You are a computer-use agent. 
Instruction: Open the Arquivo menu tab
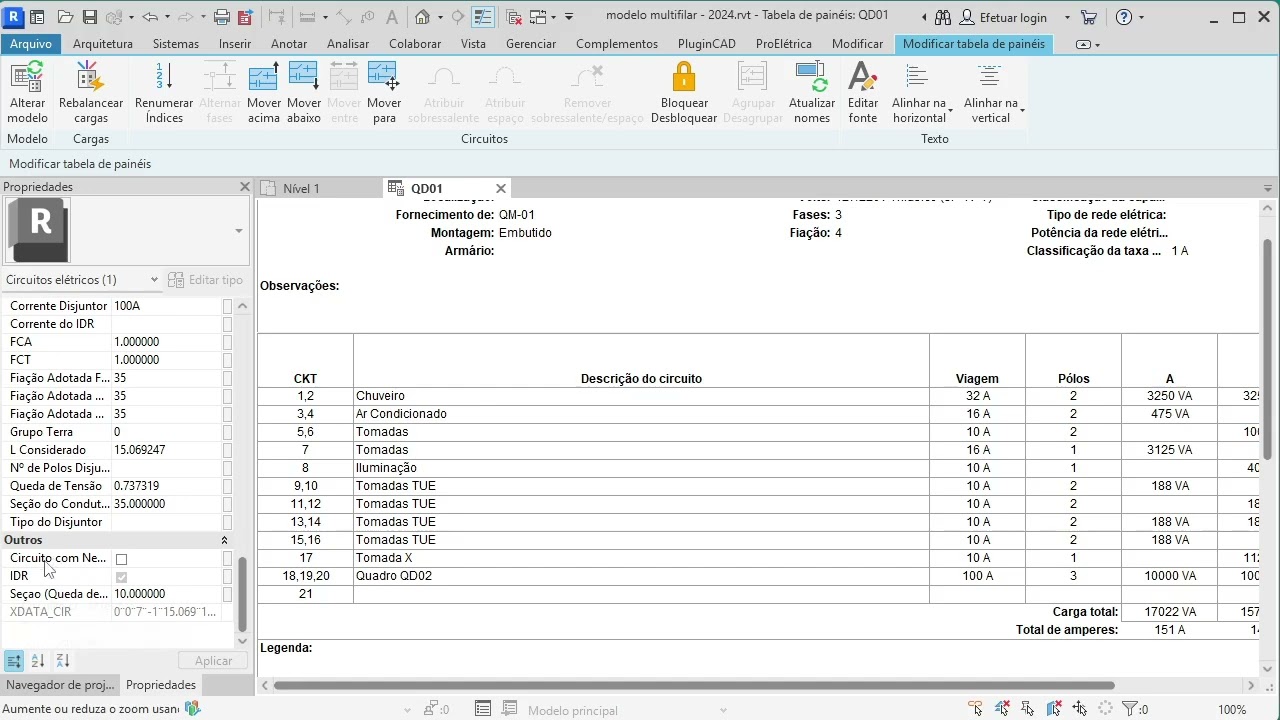[x=31, y=44]
